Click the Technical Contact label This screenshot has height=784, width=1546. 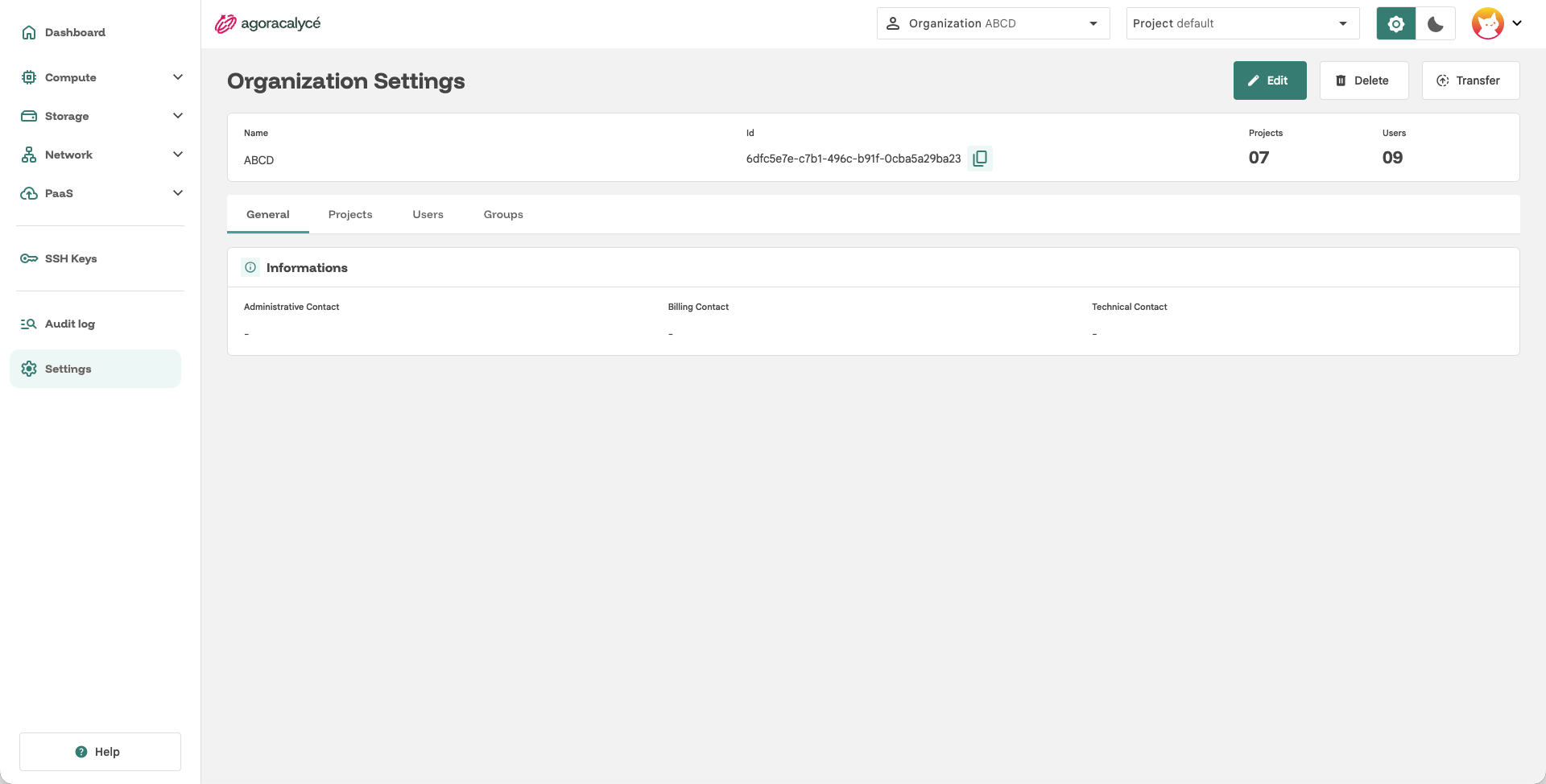tap(1129, 307)
